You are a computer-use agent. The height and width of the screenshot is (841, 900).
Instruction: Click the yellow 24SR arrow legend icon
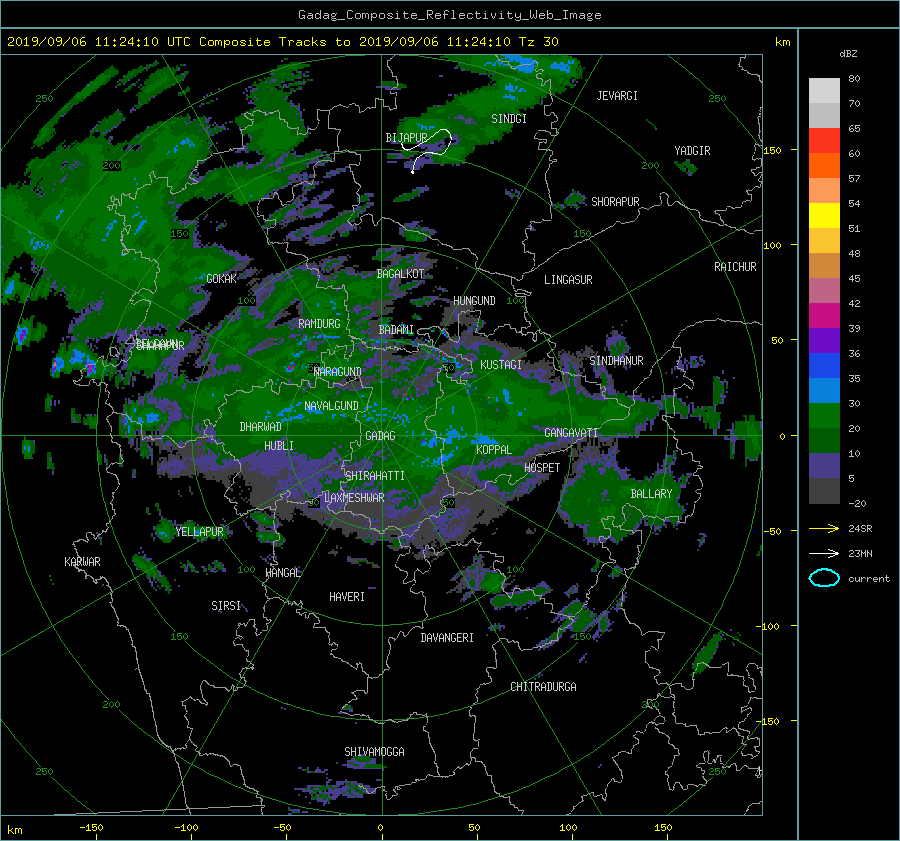point(824,528)
